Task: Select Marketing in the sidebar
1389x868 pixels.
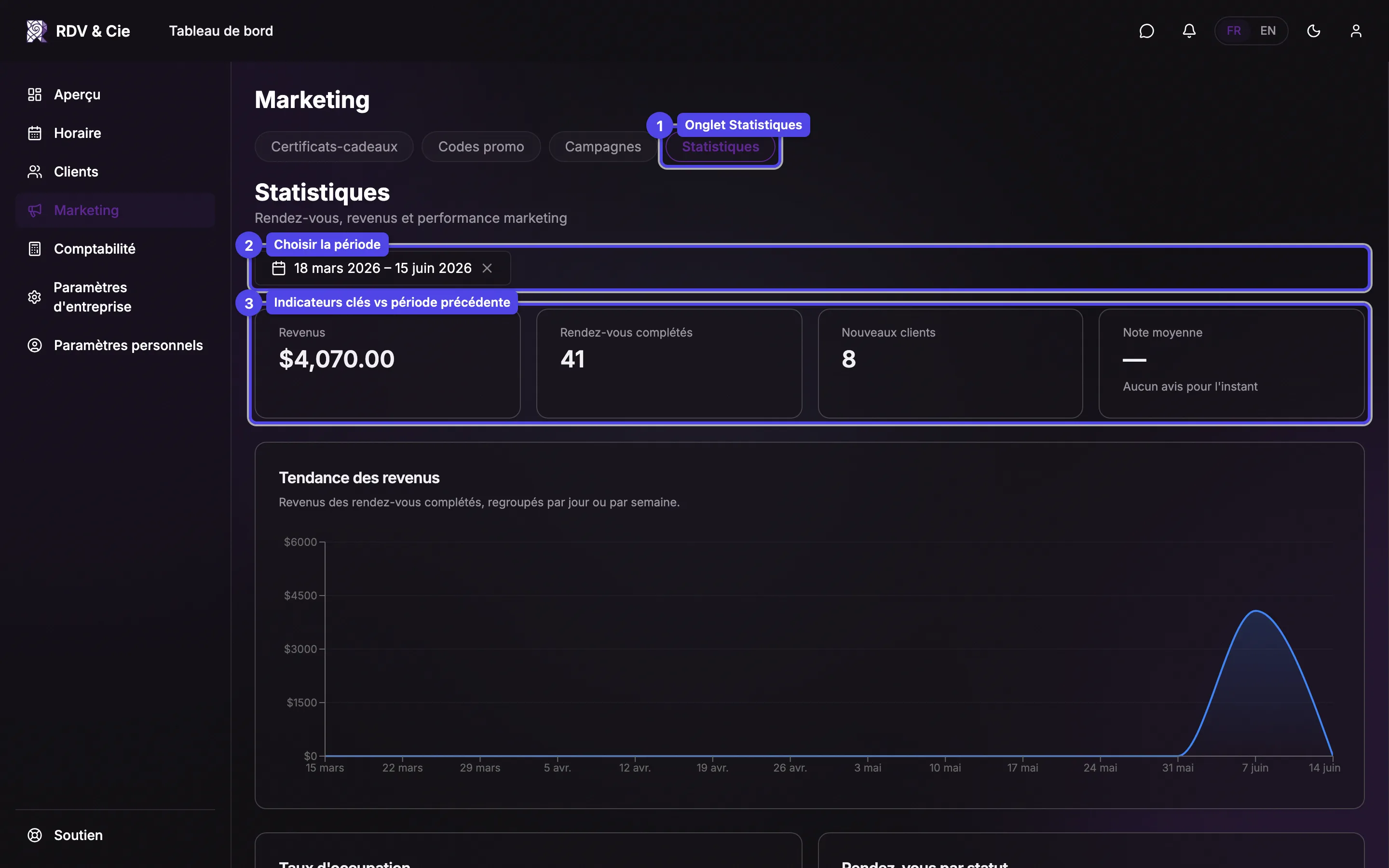Action: pyautogui.click(x=115, y=210)
